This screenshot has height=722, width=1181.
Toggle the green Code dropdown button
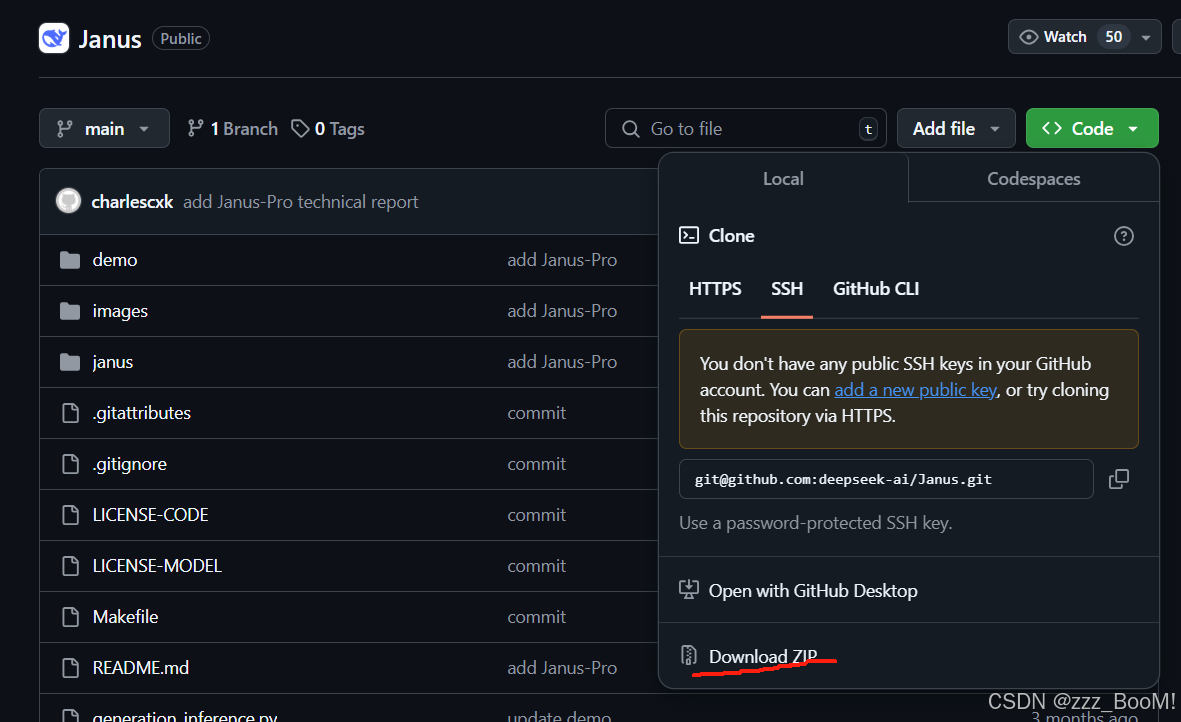point(1092,129)
